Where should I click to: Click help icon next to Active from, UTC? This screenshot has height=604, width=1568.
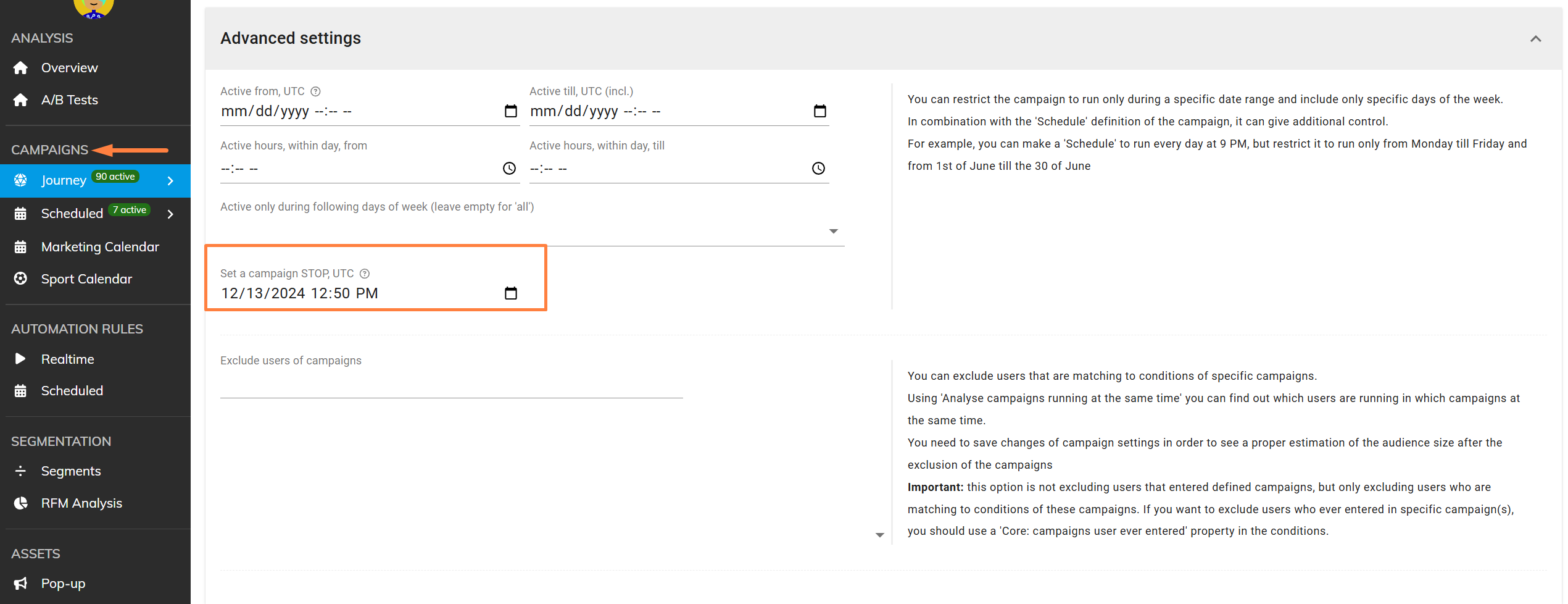(x=315, y=91)
